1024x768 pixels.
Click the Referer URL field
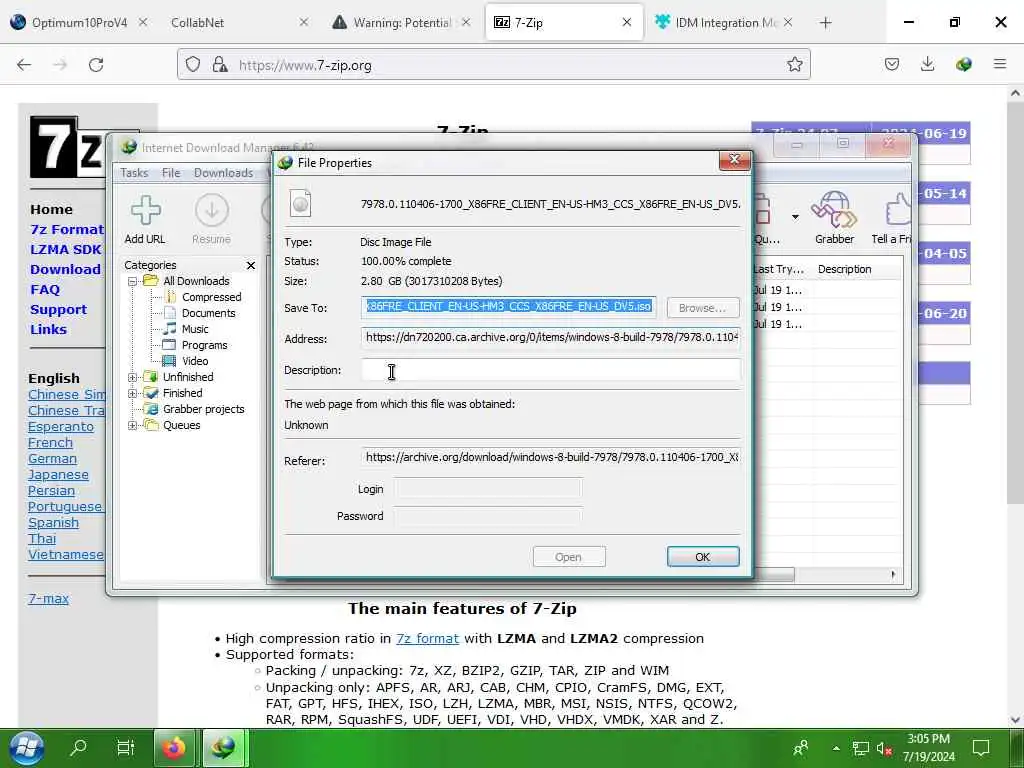[x=551, y=457]
